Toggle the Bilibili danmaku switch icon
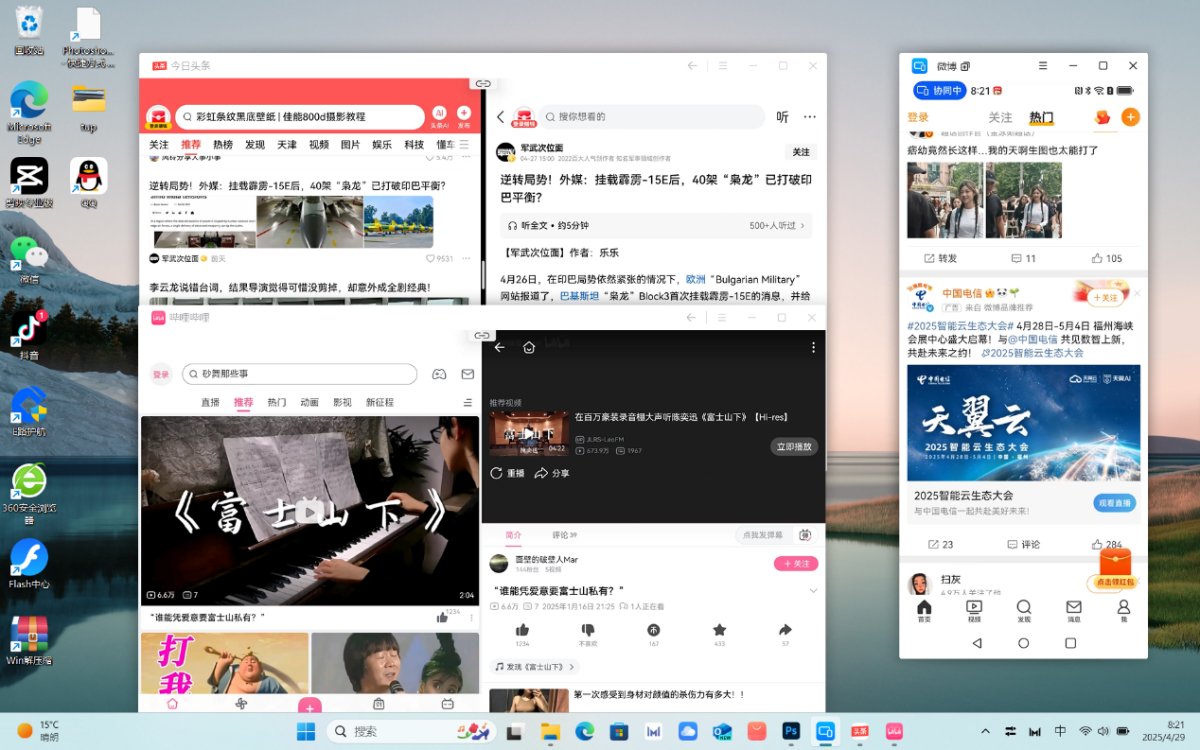Viewport: 1200px width, 750px height. [804, 536]
